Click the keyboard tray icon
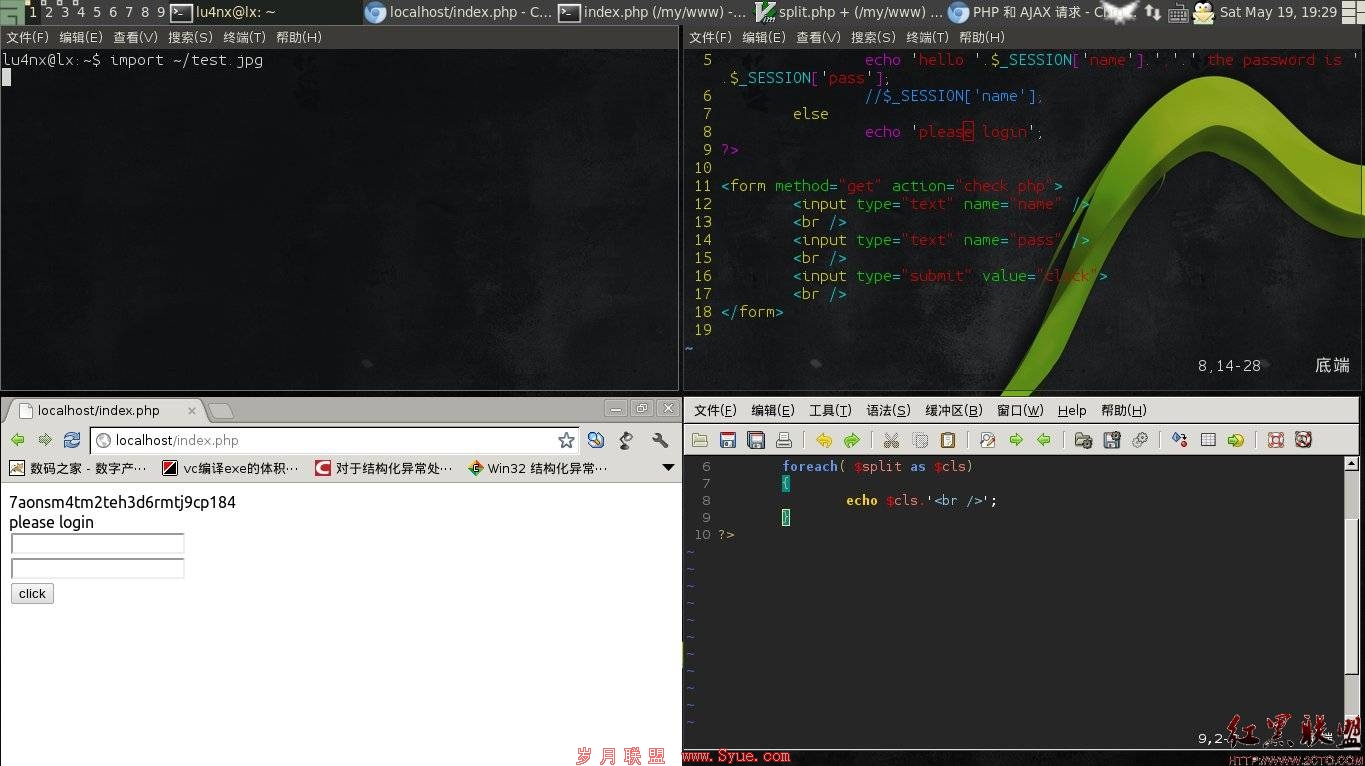The width and height of the screenshot is (1365, 766). (1178, 12)
